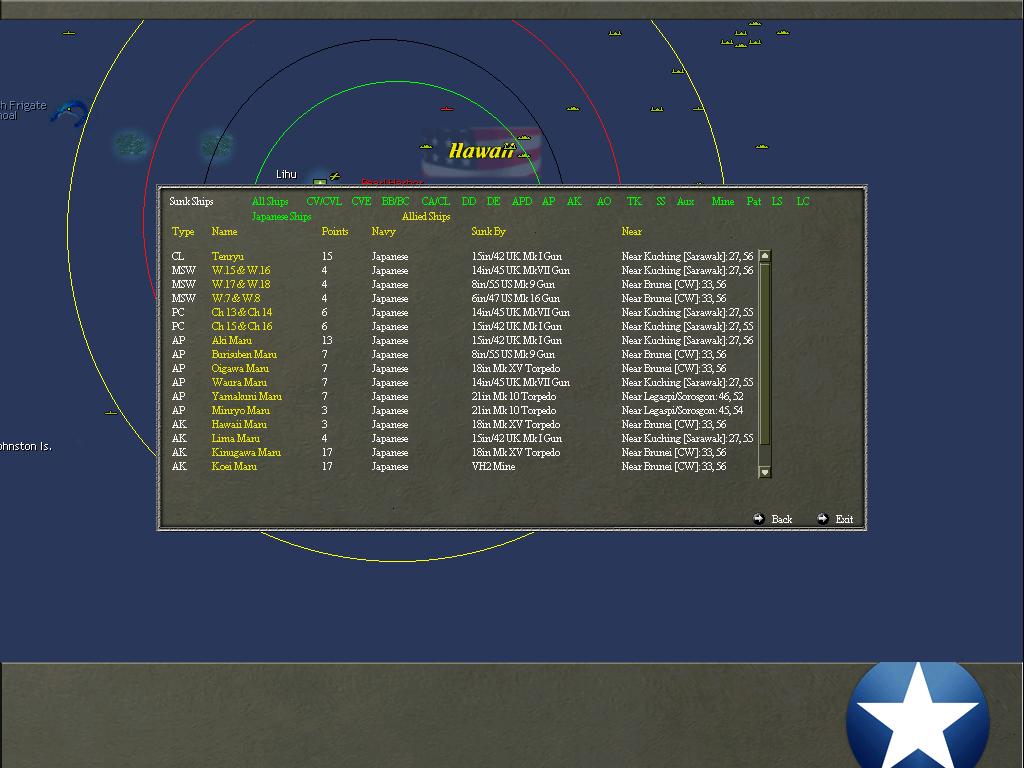Select ship Minryo Maru

pyautogui.click(x=240, y=411)
